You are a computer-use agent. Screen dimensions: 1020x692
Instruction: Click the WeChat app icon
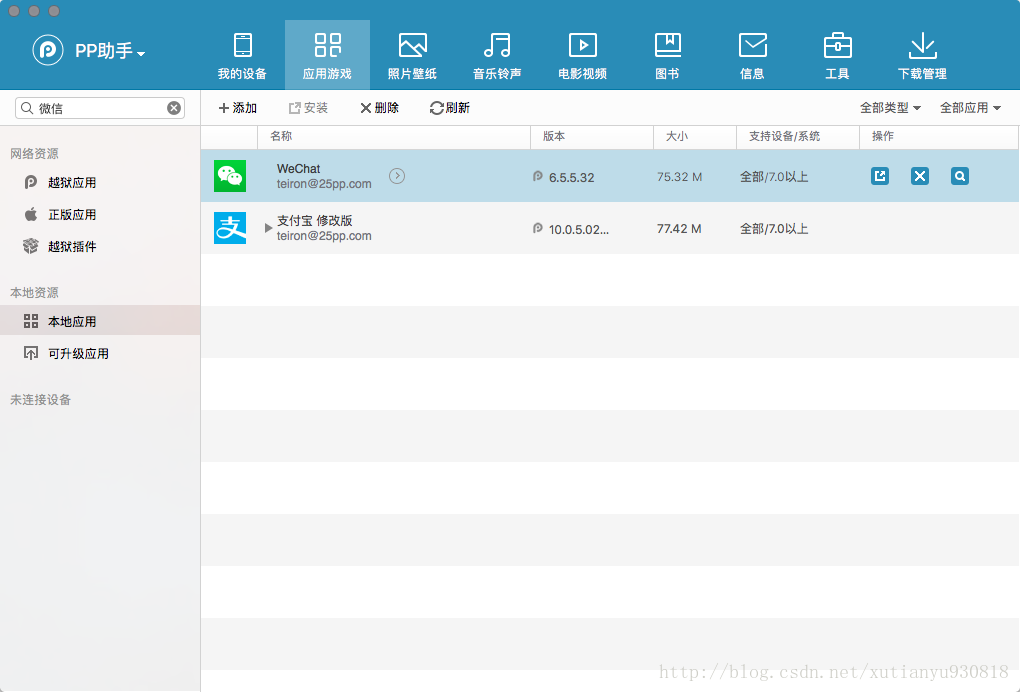pyautogui.click(x=230, y=176)
